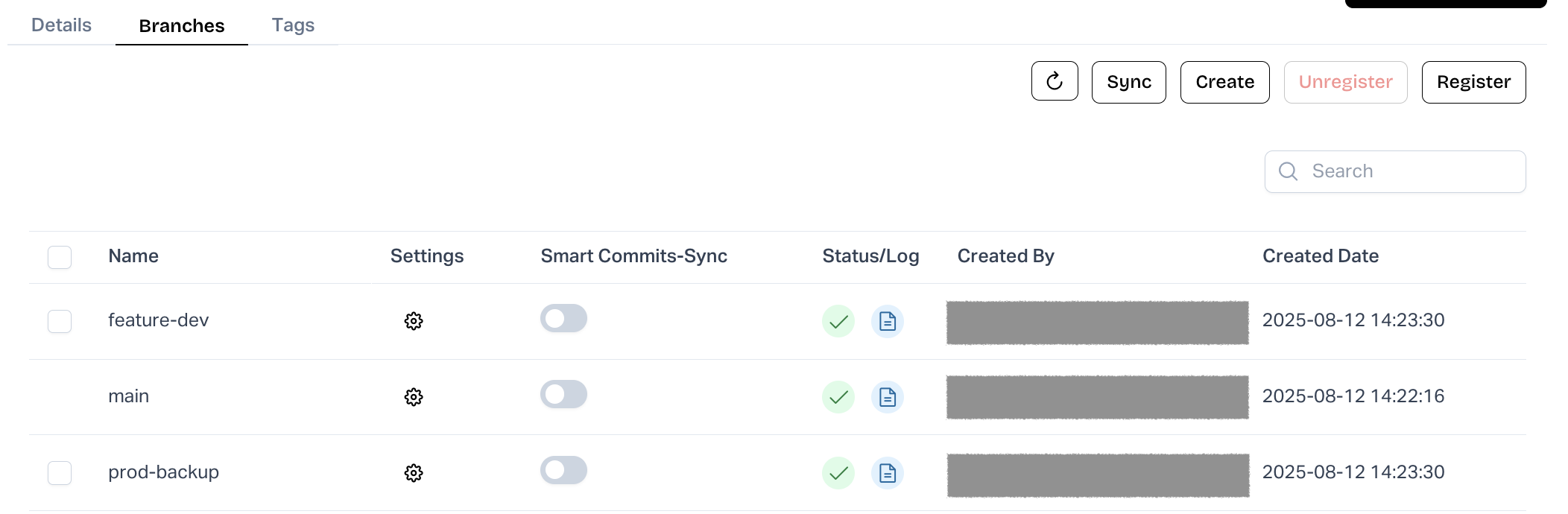
Task: Check the feature-dev branch checkbox
Action: [60, 321]
